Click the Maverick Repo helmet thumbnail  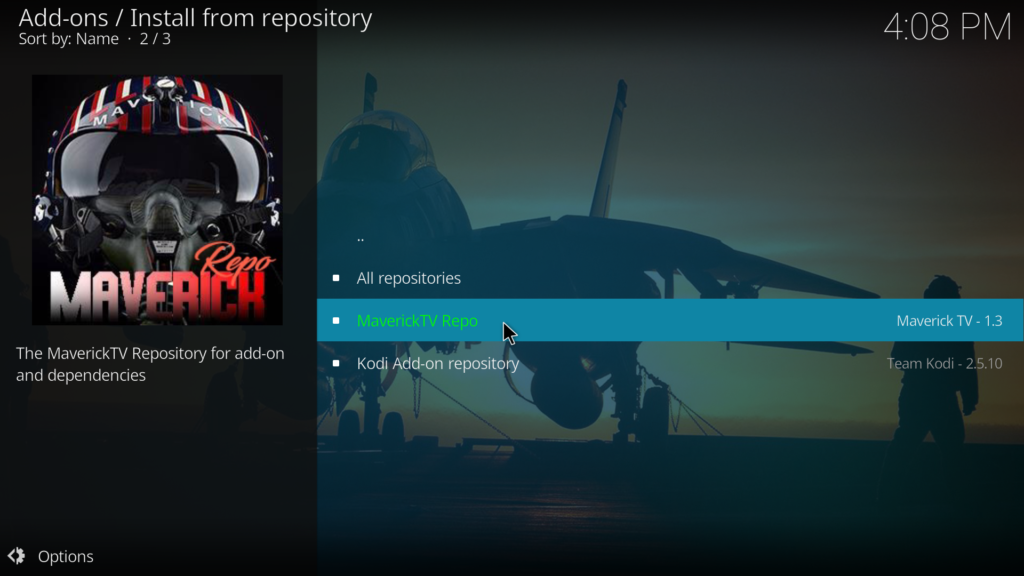[157, 199]
